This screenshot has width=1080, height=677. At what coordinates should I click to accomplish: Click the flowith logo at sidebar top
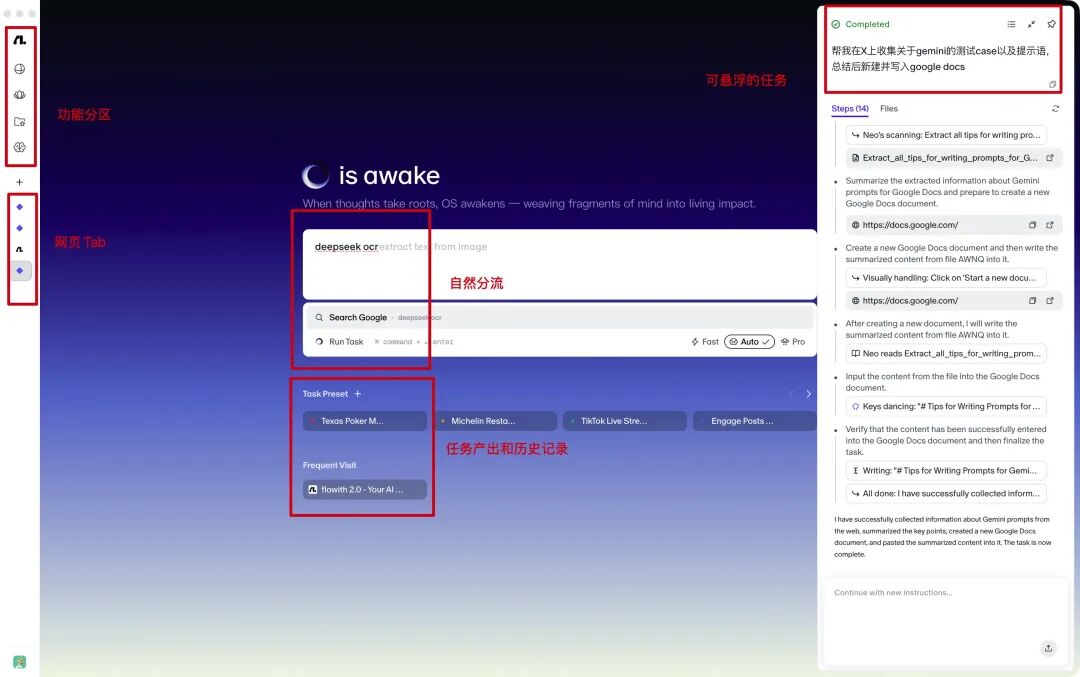point(20,41)
